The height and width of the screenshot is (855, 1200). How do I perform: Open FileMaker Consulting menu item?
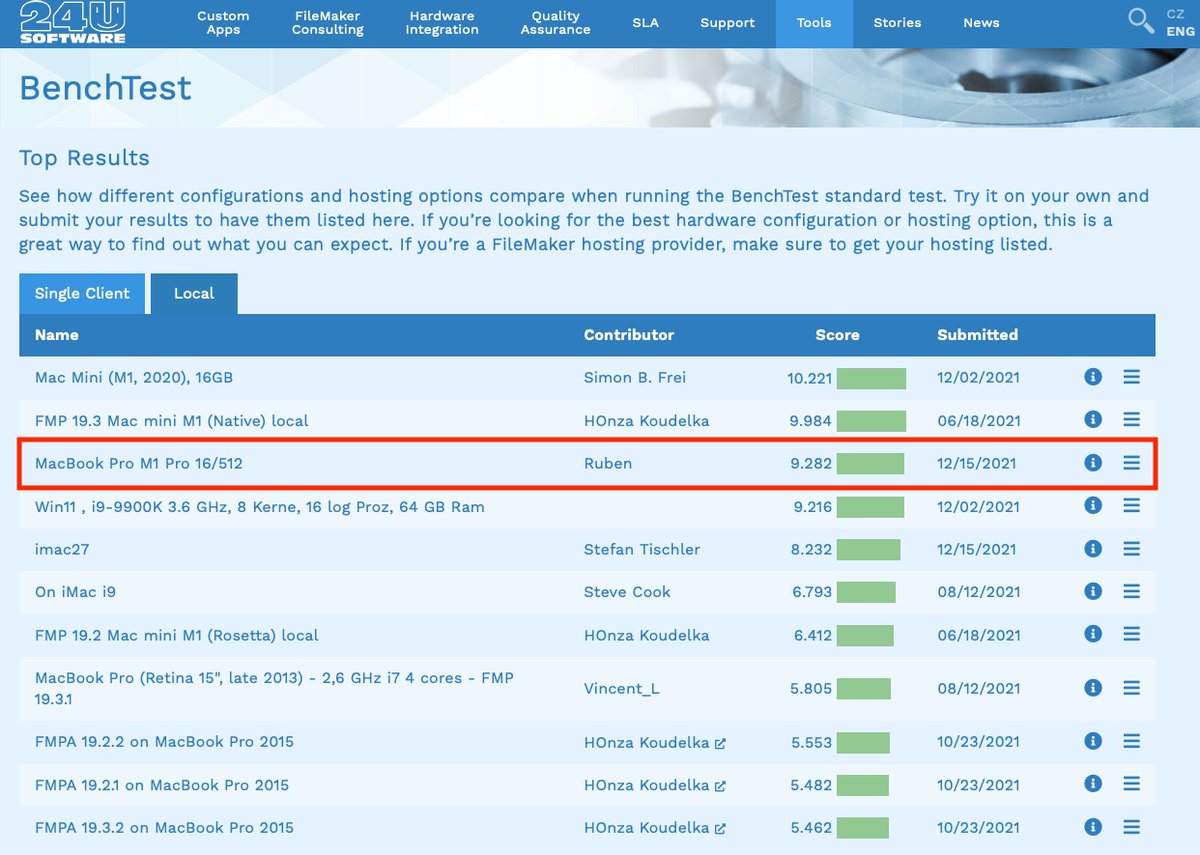(x=328, y=23)
